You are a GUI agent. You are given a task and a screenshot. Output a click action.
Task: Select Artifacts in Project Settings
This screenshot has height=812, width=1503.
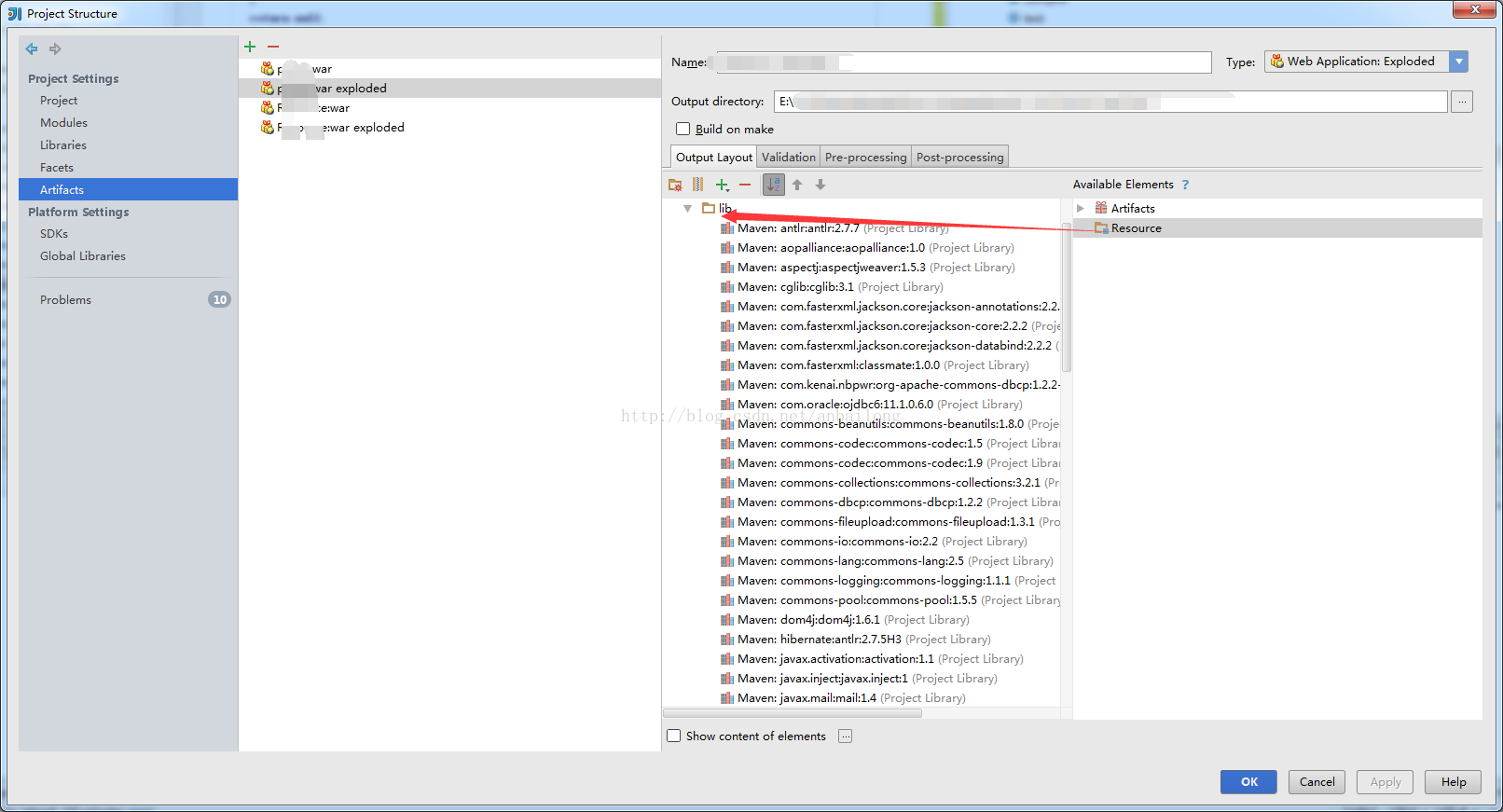coord(128,189)
